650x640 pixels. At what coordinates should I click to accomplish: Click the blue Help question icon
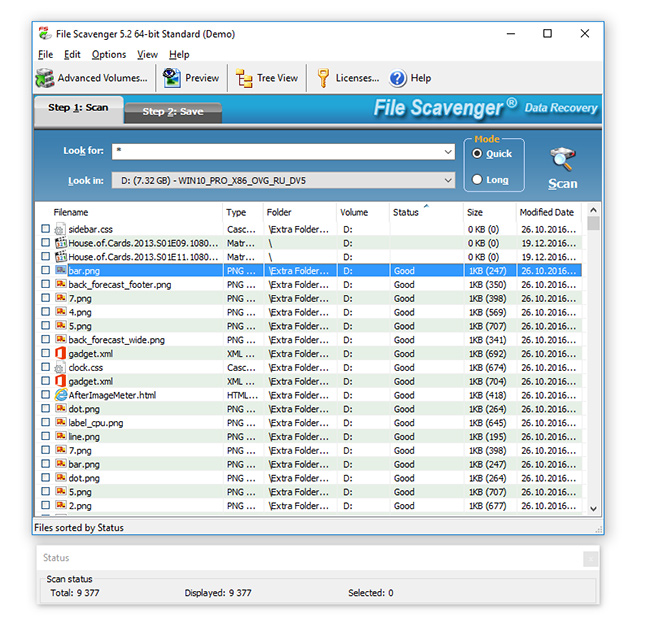click(398, 78)
